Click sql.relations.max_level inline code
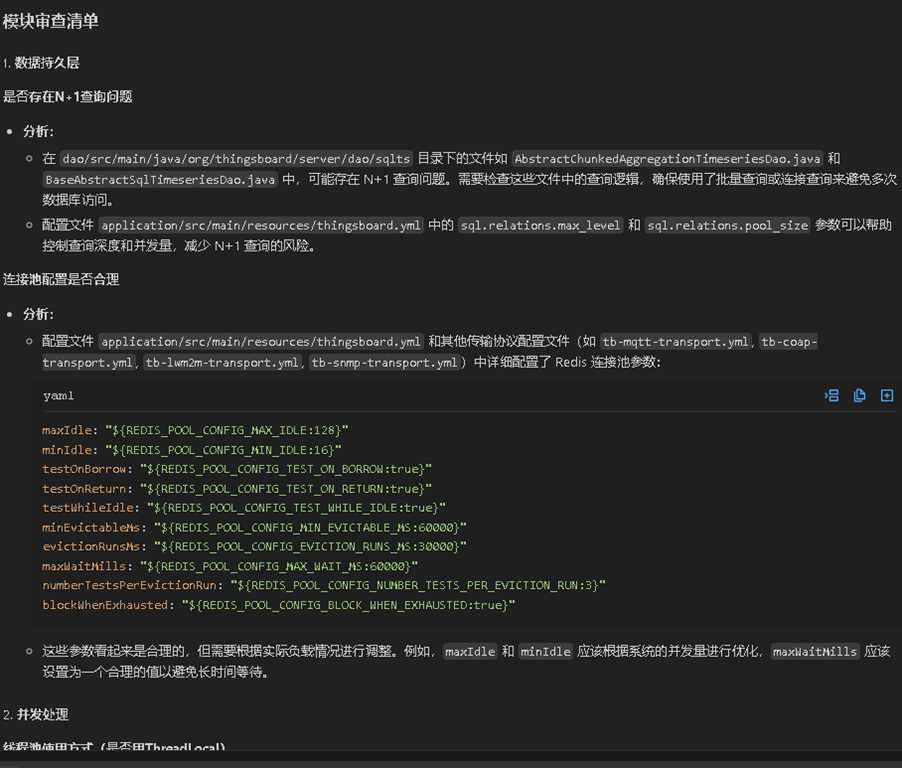Screen dimensions: 902x768 tap(541, 226)
